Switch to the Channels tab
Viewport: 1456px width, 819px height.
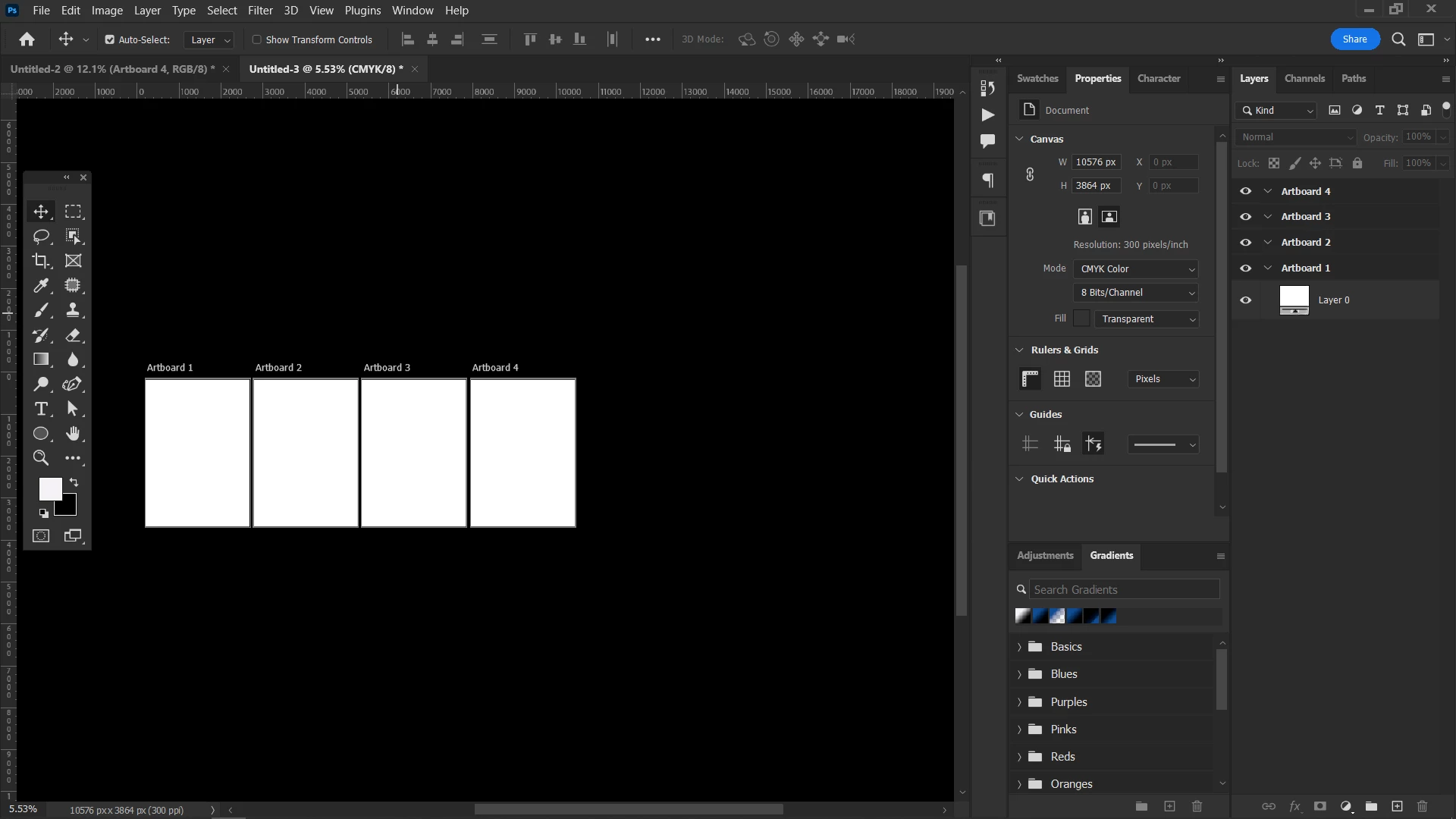coord(1304,78)
